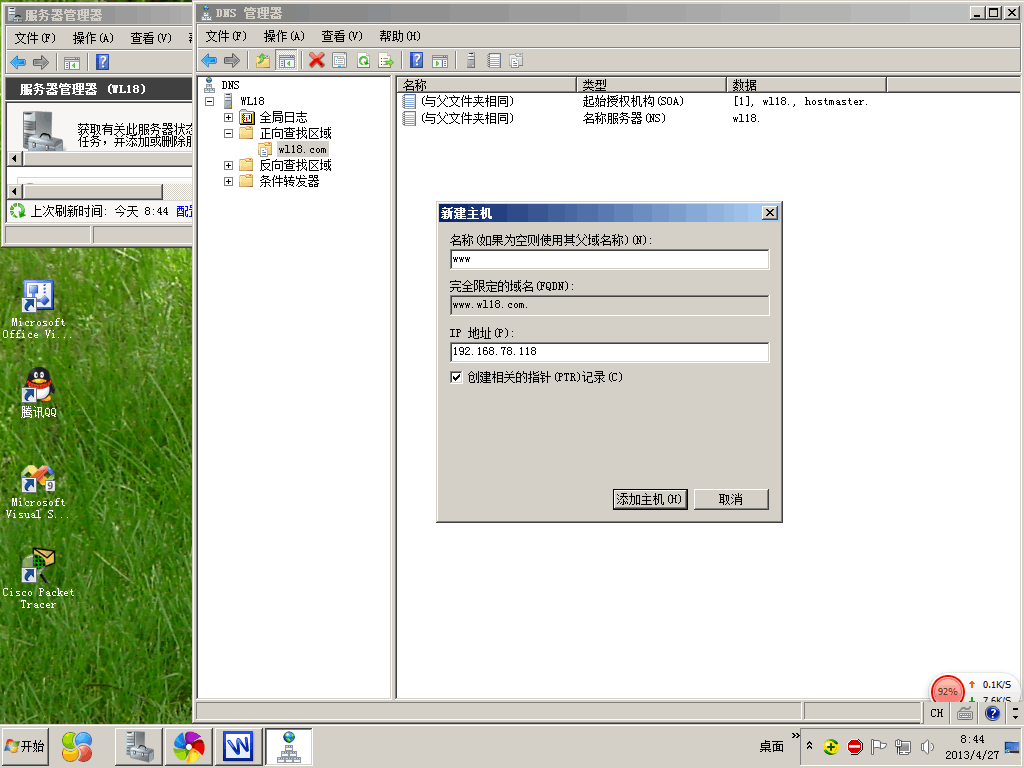The image size is (1024, 768).
Task: Open the 操作(A) menu in DNS Manager
Action: pos(283,36)
